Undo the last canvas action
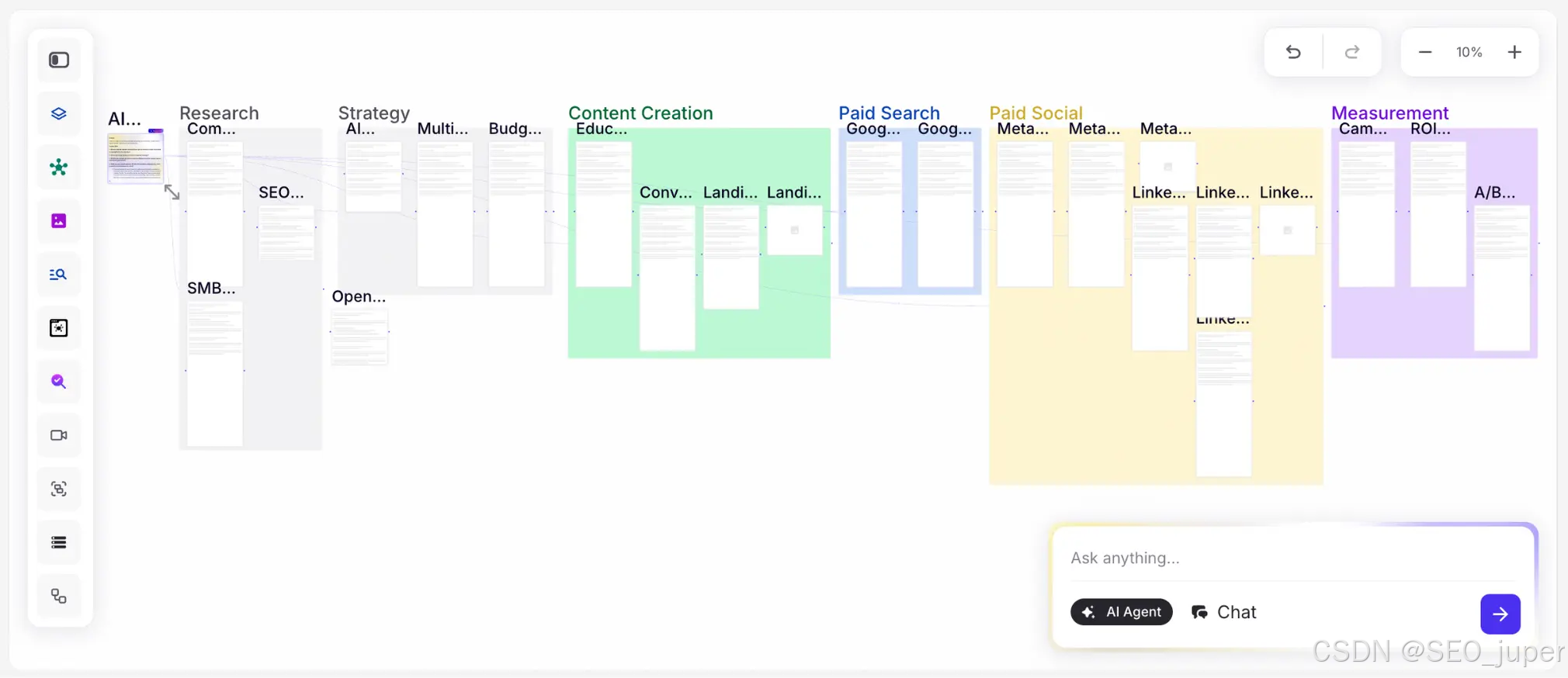Viewport: 1568px width, 678px height. (x=1293, y=52)
